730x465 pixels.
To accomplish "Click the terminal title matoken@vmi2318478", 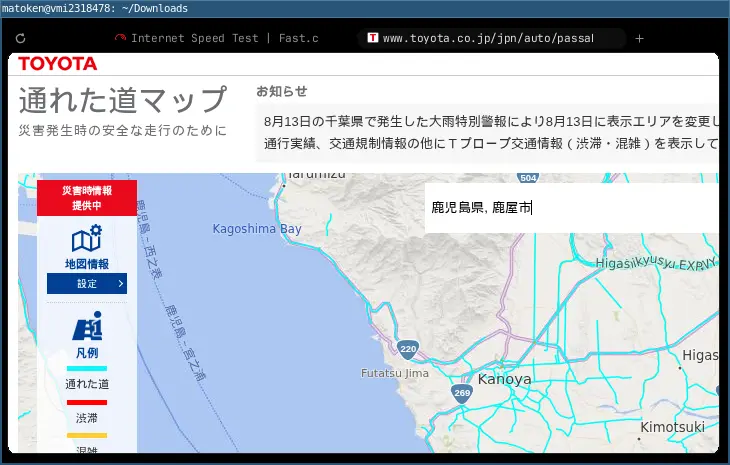I will 95,8.
